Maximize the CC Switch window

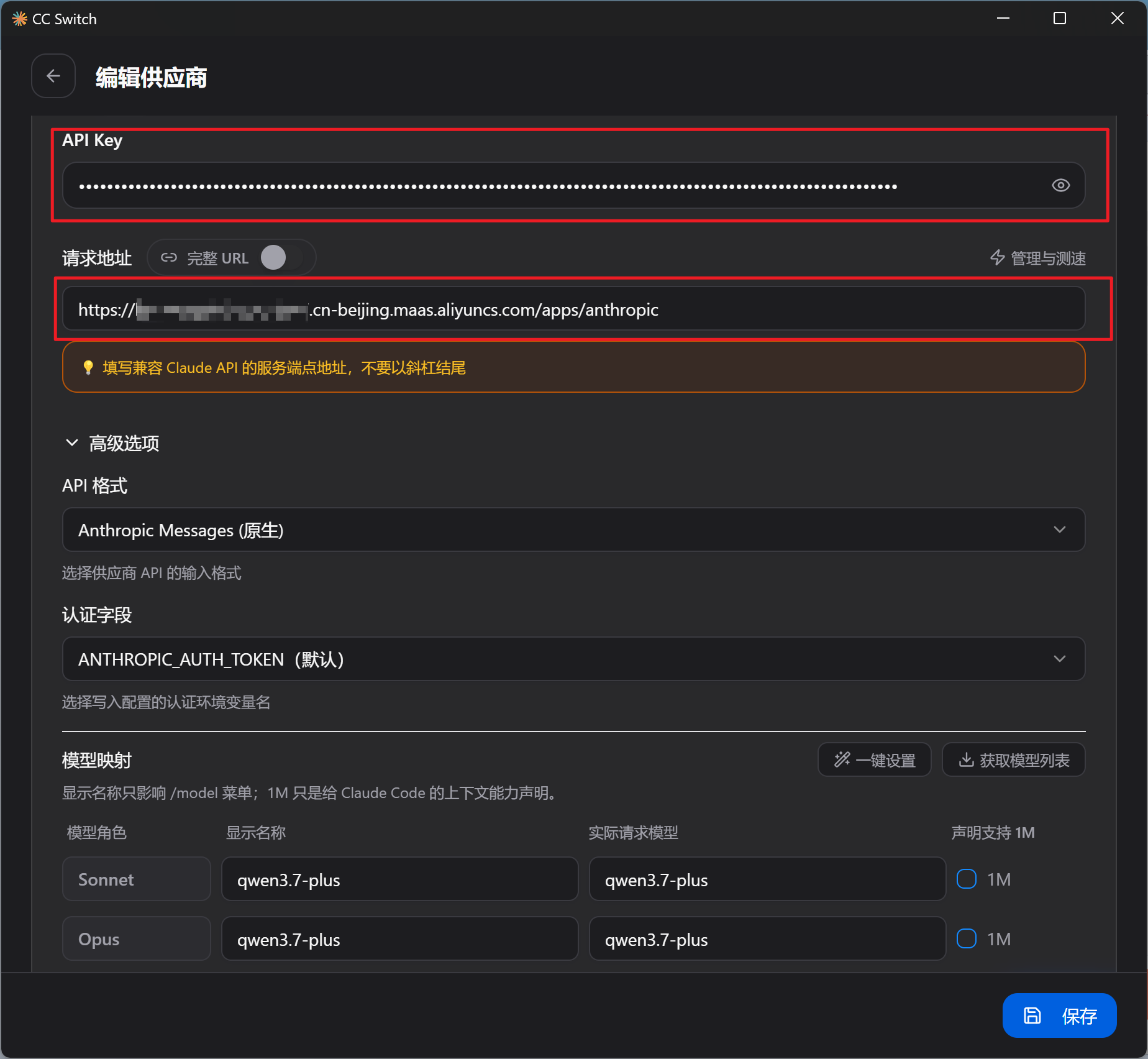[1060, 19]
